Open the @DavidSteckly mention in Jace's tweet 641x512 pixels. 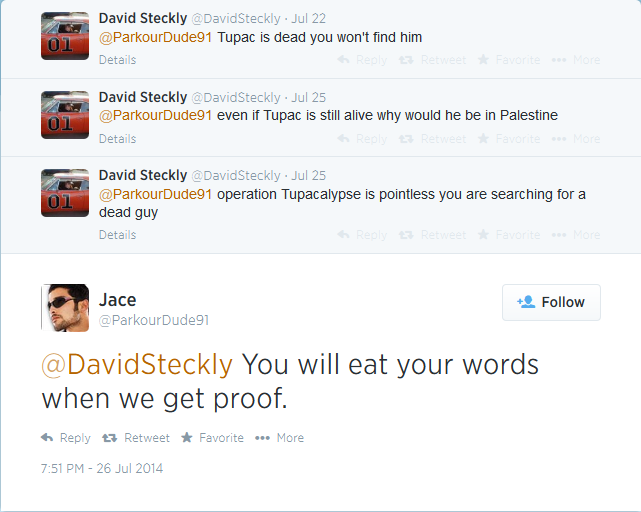coord(137,364)
